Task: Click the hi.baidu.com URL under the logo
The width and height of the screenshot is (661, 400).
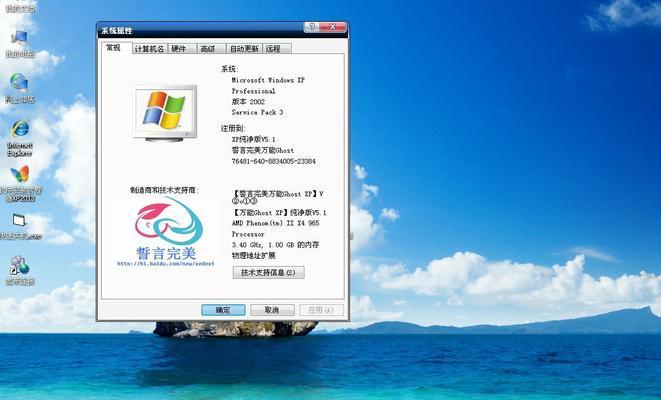Action: 166,263
